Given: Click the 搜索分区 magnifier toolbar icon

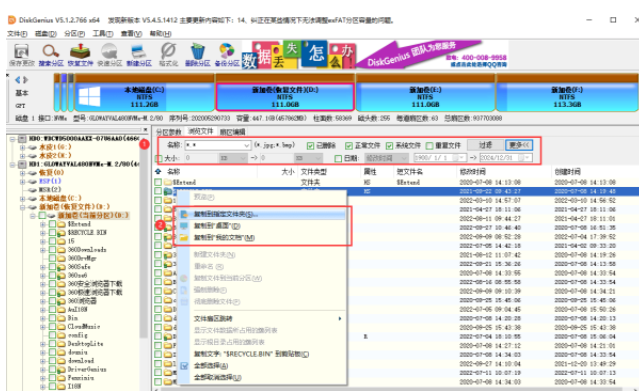Looking at the screenshot, I should pyautogui.click(x=51, y=55).
